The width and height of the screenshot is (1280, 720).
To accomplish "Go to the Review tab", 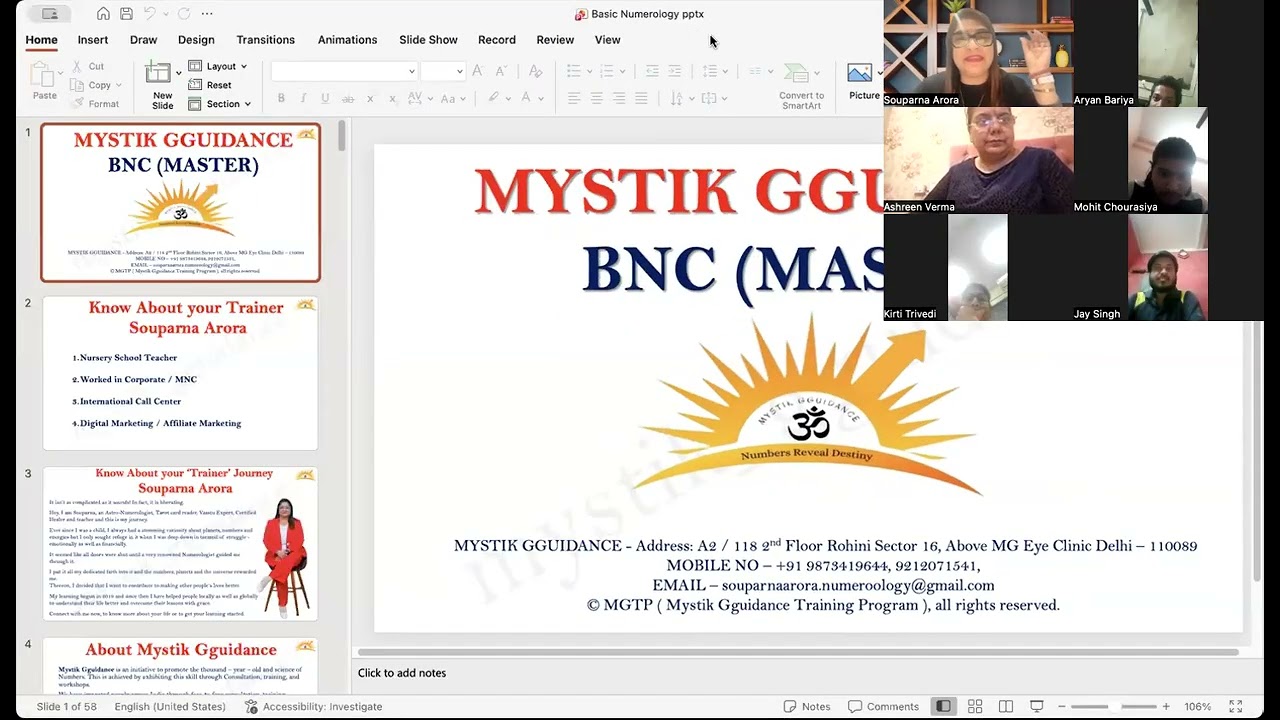I will click(x=555, y=40).
